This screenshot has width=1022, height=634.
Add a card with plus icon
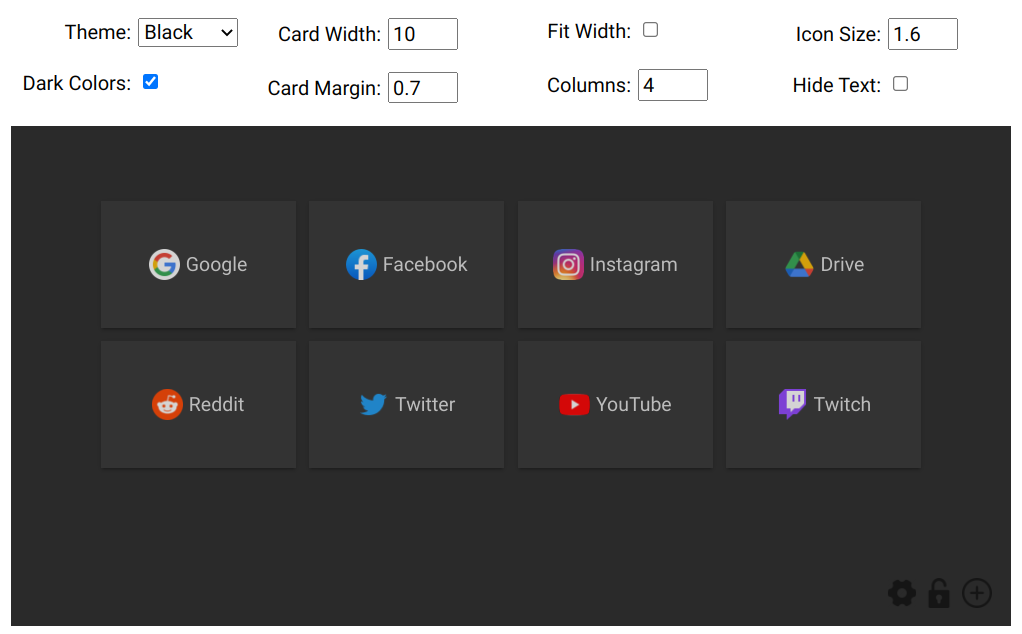point(977,593)
